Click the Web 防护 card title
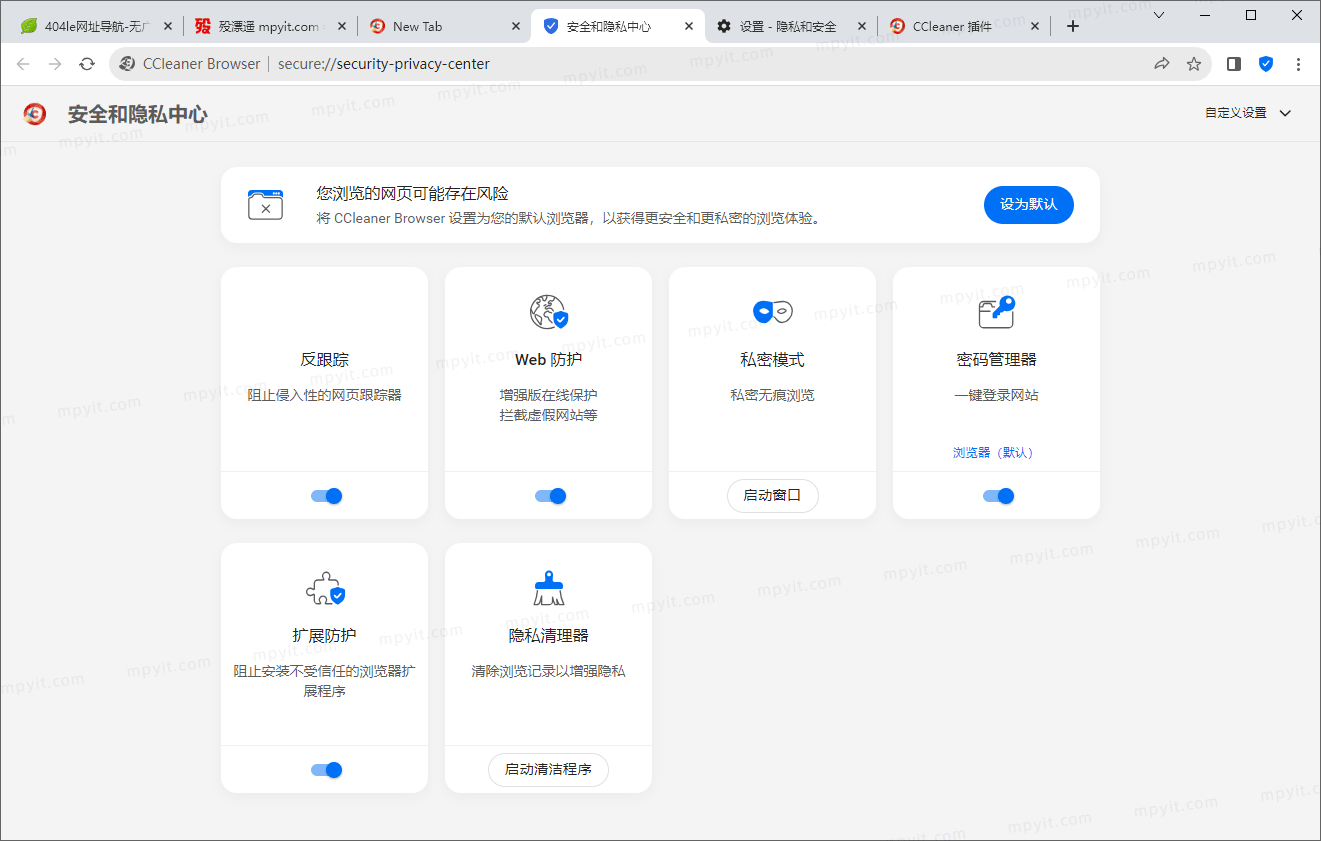 coord(548,360)
